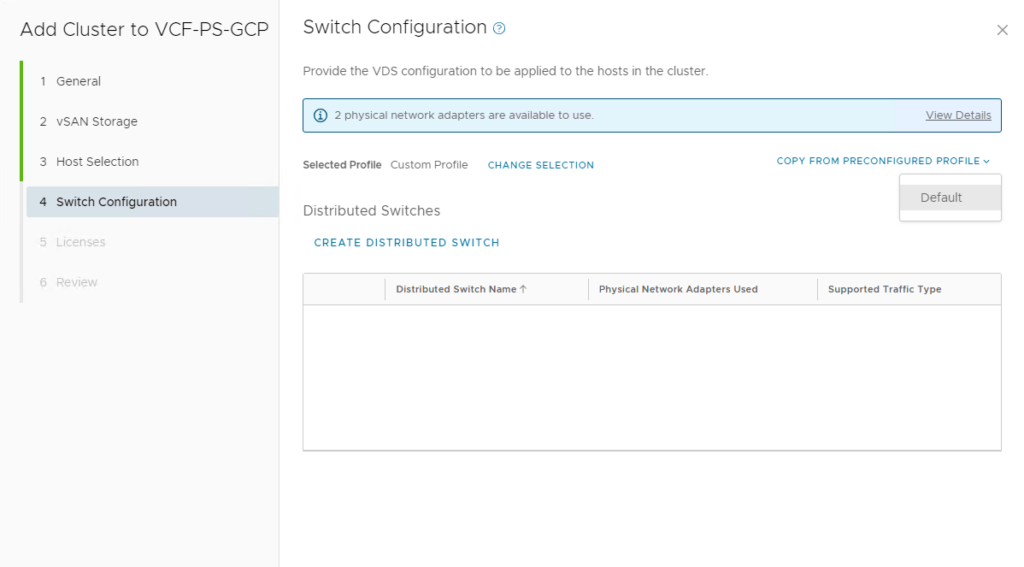Viewport: 1024px width, 567px height.
Task: Expand Copy From Preconfigured Profile dropdown
Action: click(882, 161)
